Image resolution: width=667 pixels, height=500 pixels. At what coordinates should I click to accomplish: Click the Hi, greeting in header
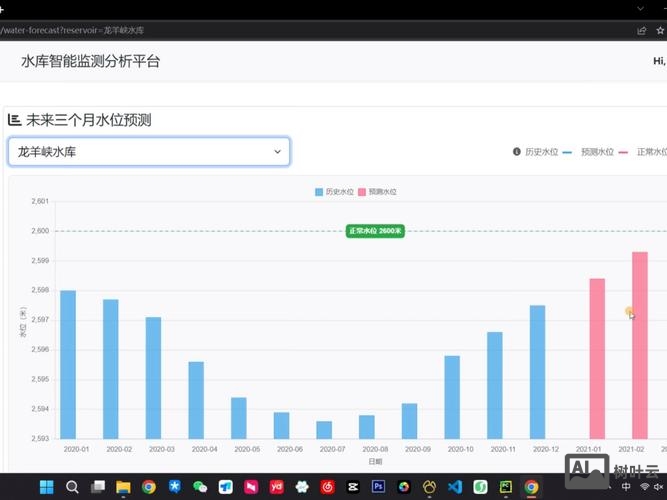660,61
